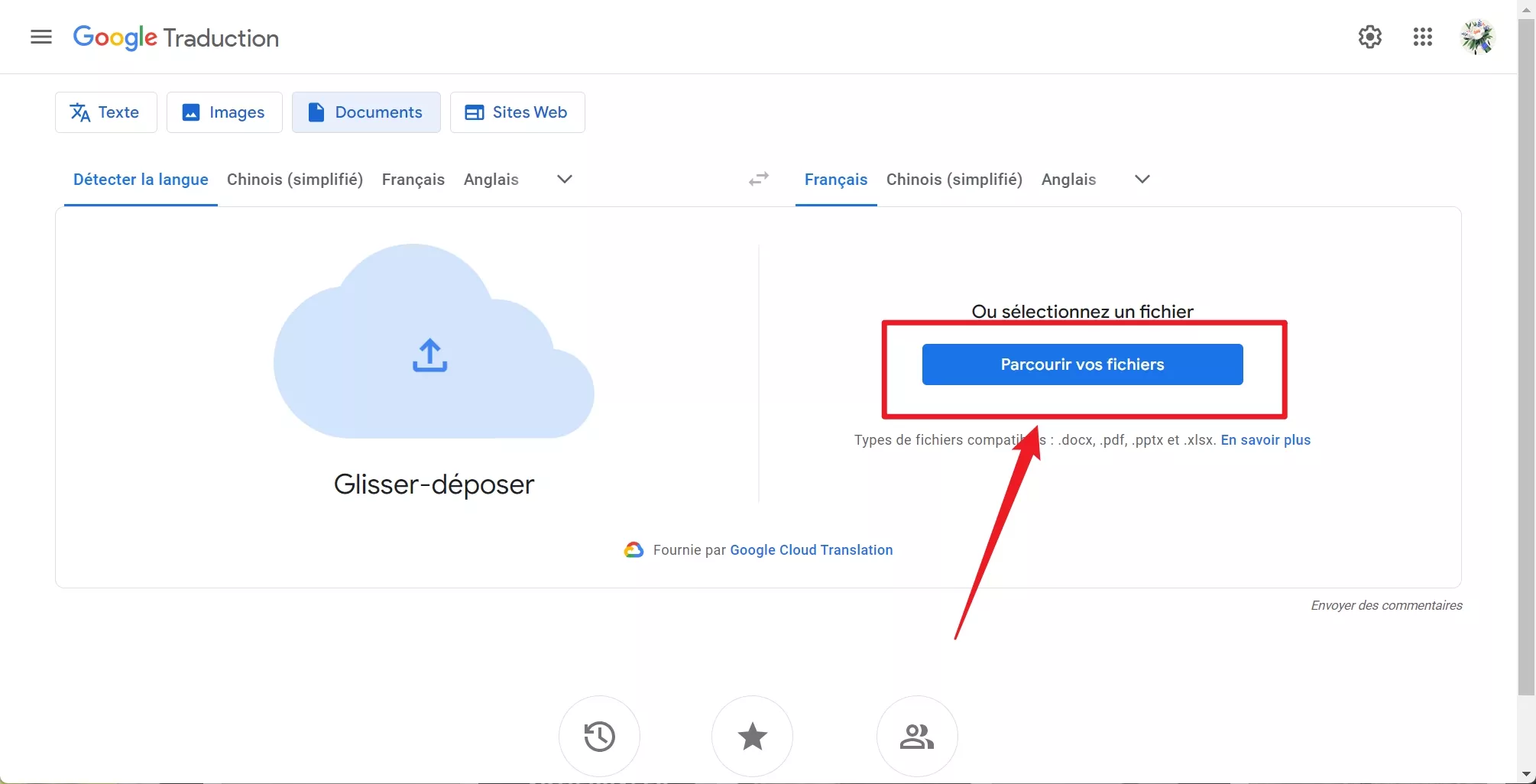Click the profile avatar
Viewport: 1536px width, 784px height.
click(1478, 37)
